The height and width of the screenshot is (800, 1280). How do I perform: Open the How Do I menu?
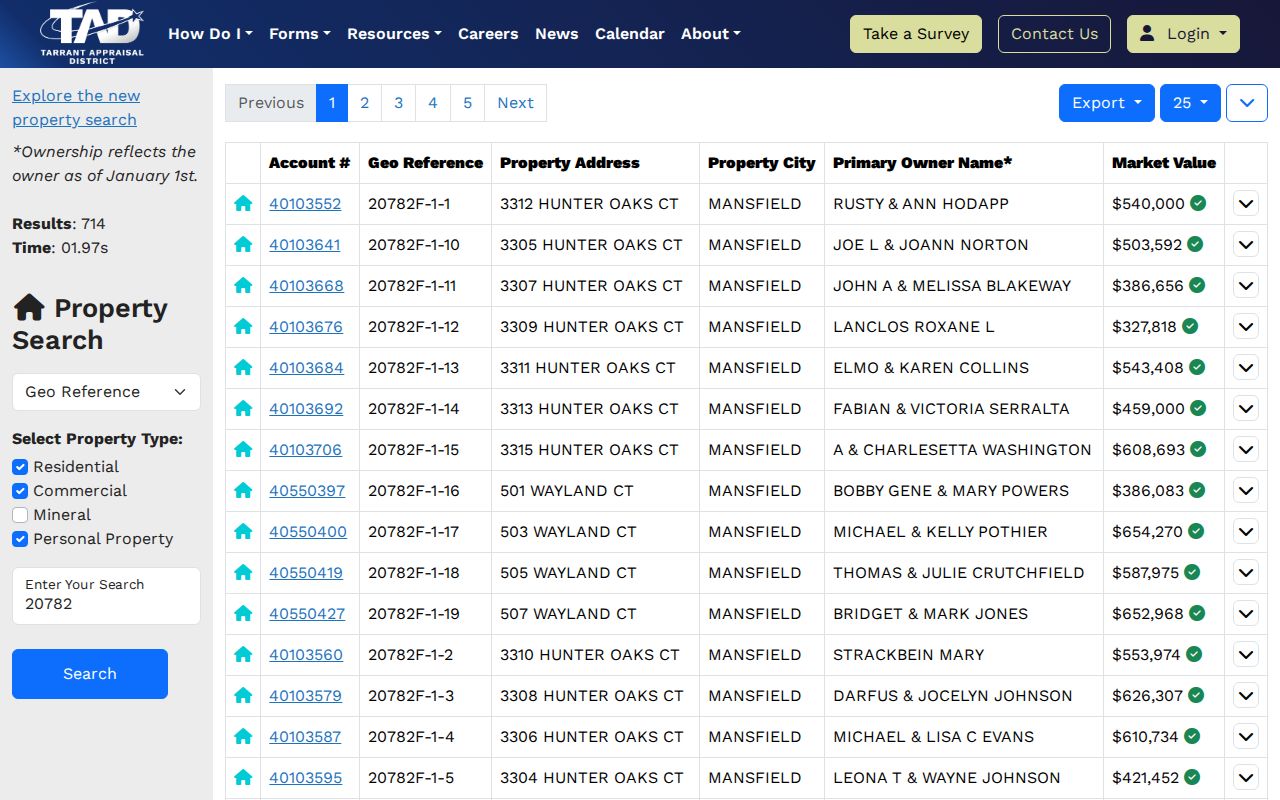210,34
